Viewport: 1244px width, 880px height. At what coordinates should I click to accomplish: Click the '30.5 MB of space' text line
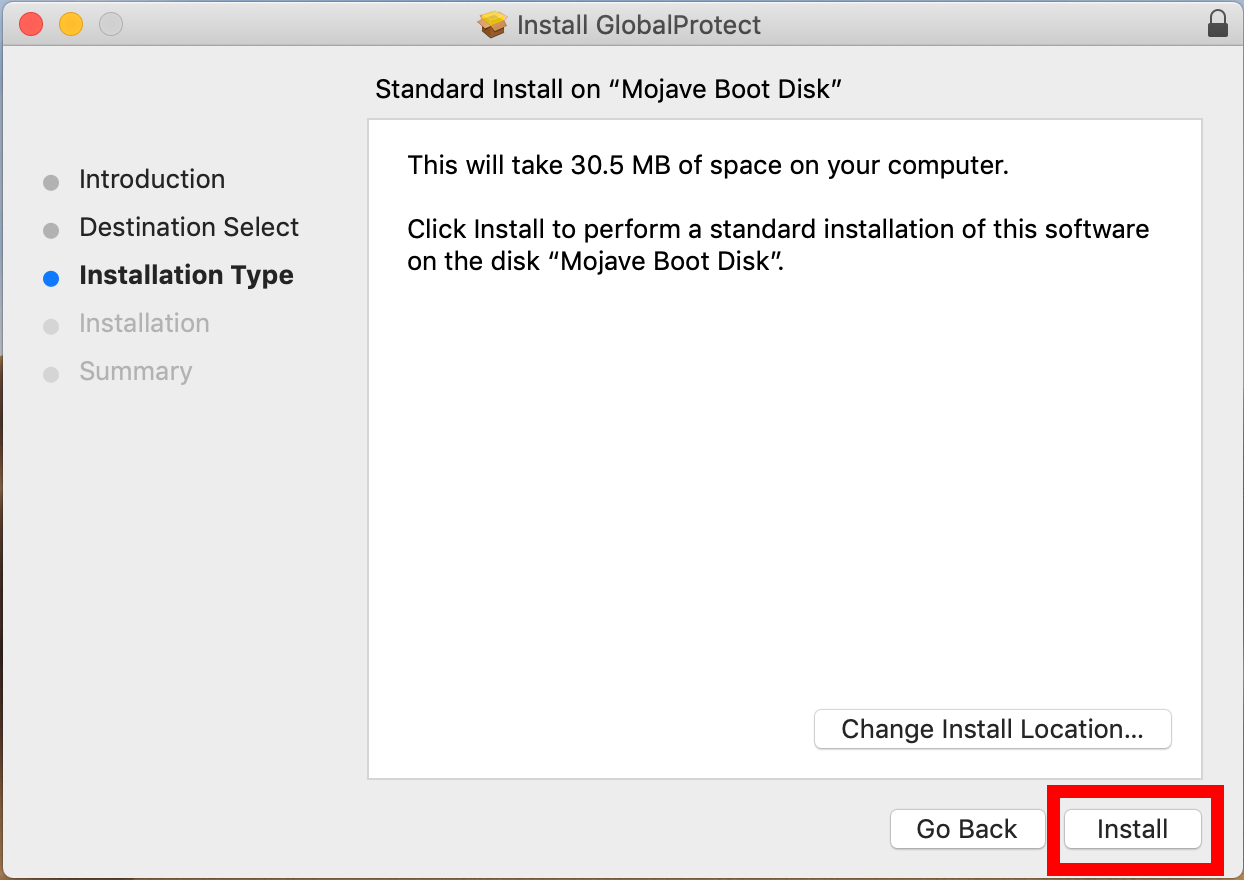[x=708, y=165]
